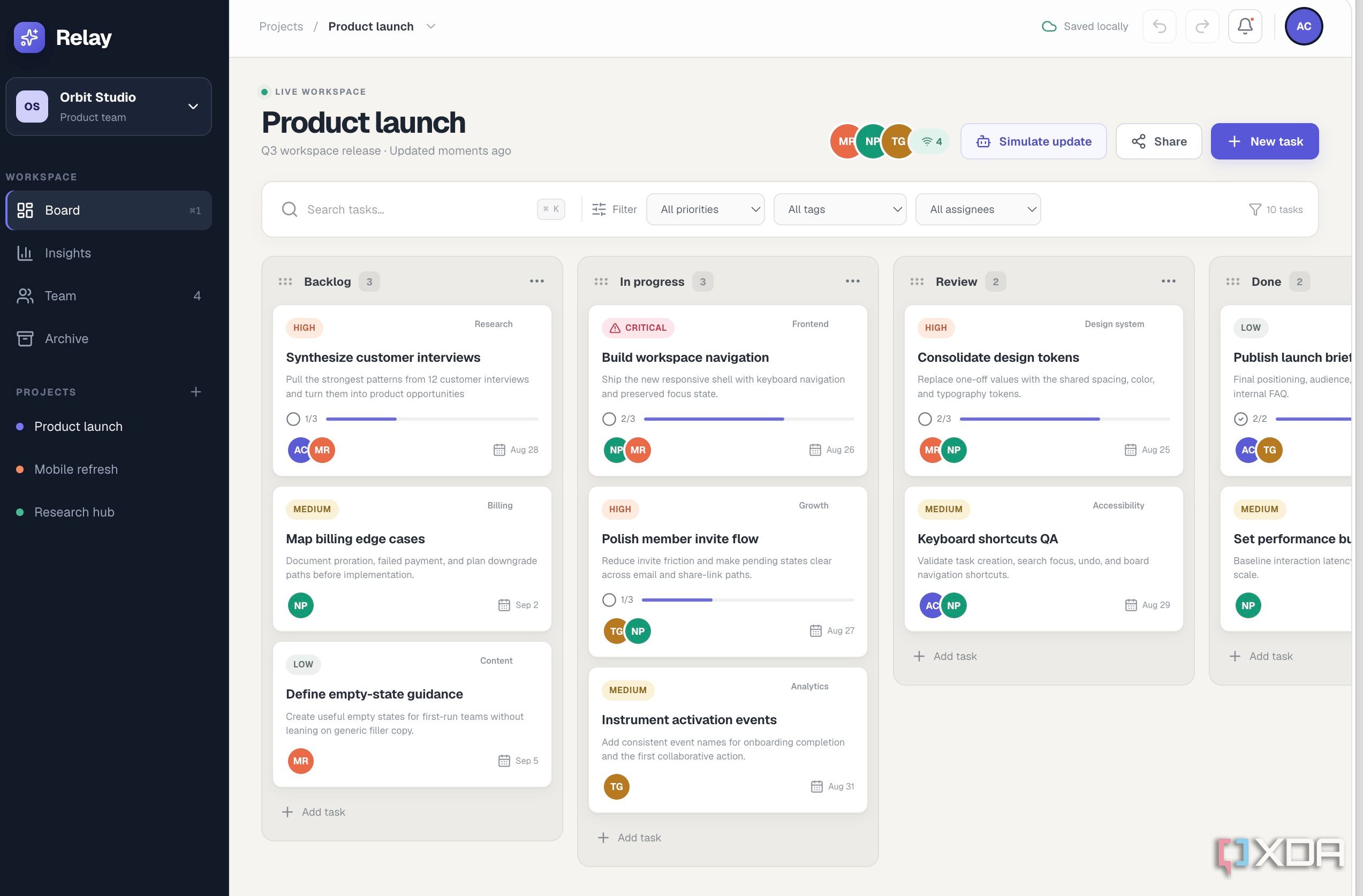1363x896 pixels.
Task: Click the TG avatar on Instrument activation events
Action: pyautogui.click(x=616, y=787)
